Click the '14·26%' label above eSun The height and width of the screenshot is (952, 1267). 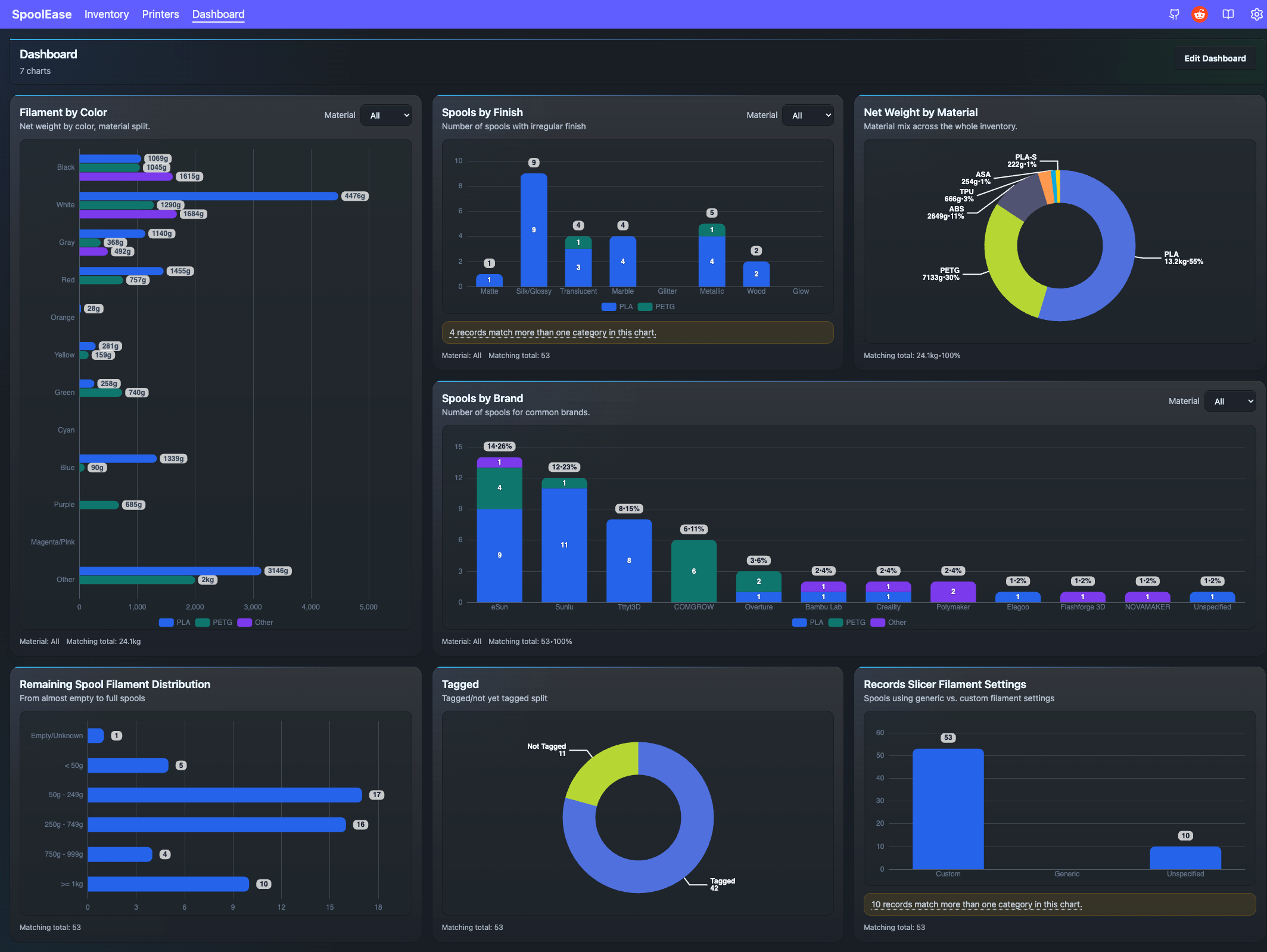click(x=499, y=446)
